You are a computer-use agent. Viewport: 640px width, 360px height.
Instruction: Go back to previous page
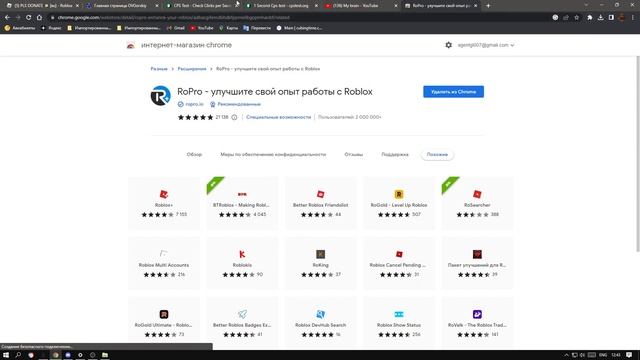coord(7,18)
